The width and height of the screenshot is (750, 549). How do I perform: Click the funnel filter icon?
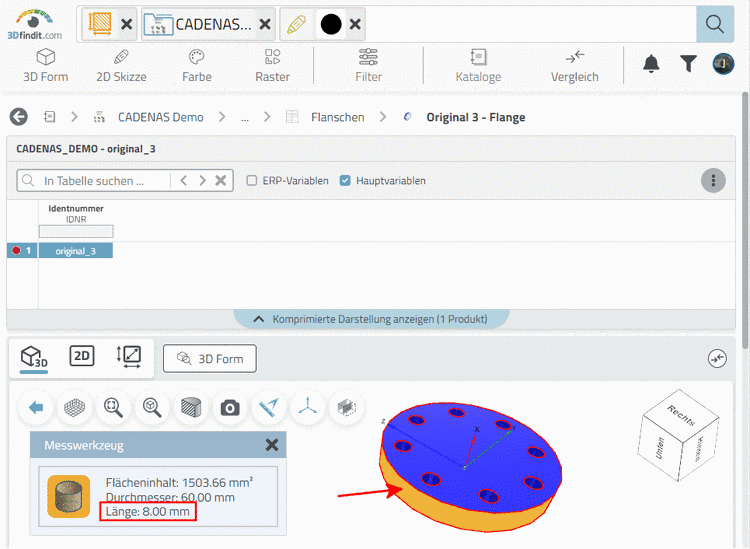tap(688, 64)
